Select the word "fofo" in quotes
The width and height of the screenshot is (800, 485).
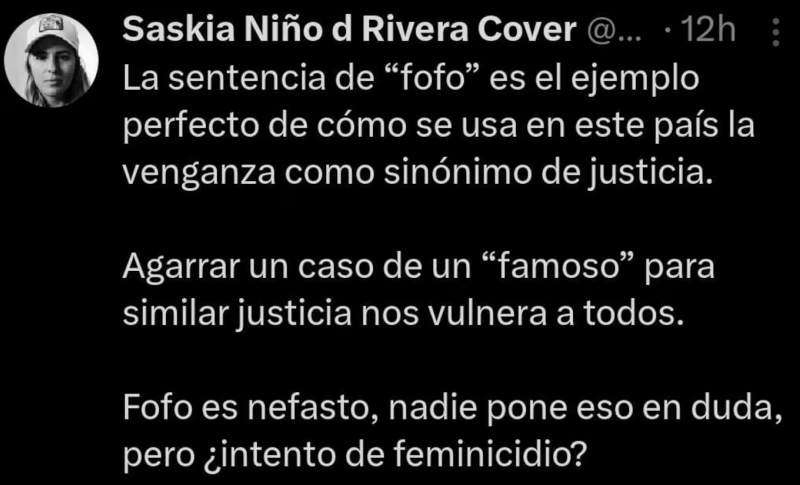point(429,78)
